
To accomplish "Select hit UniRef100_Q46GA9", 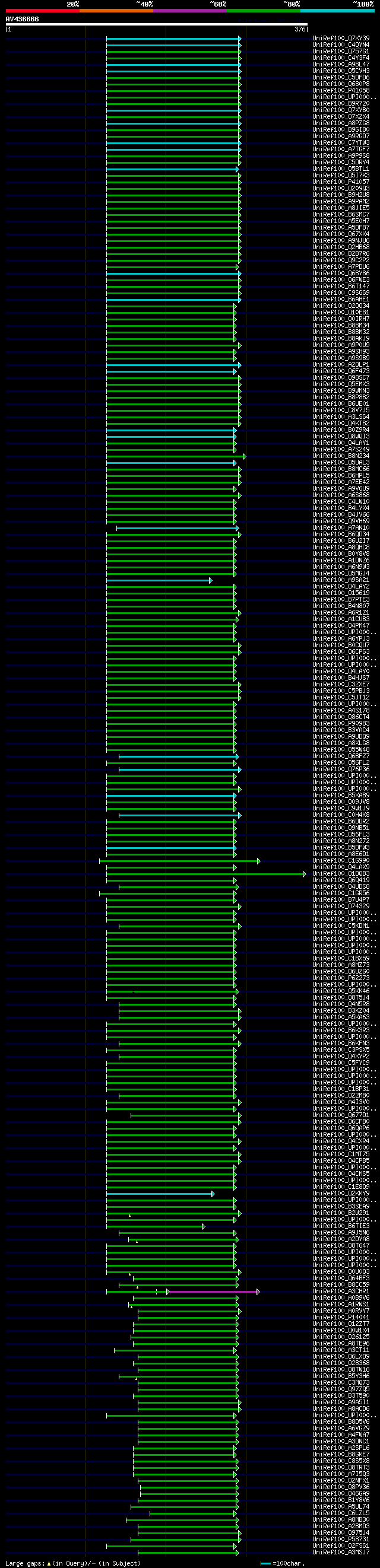I will (x=341, y=1494).
